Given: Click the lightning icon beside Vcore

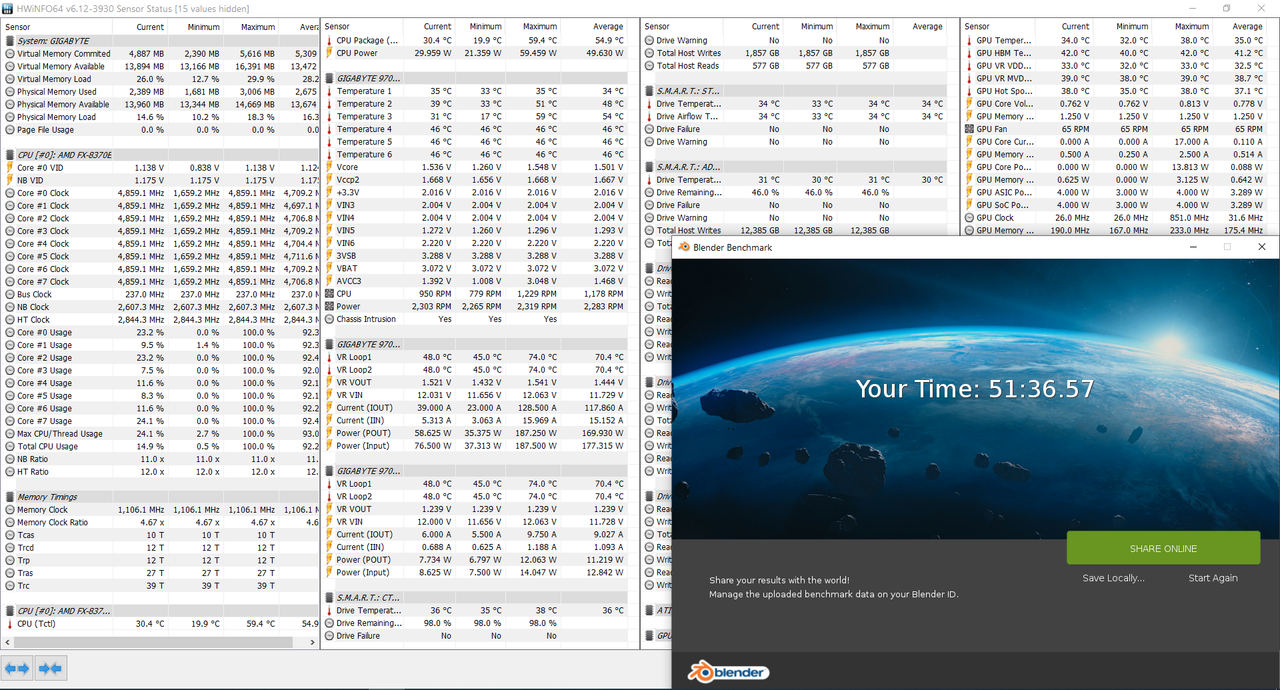Looking at the screenshot, I should [x=330, y=167].
